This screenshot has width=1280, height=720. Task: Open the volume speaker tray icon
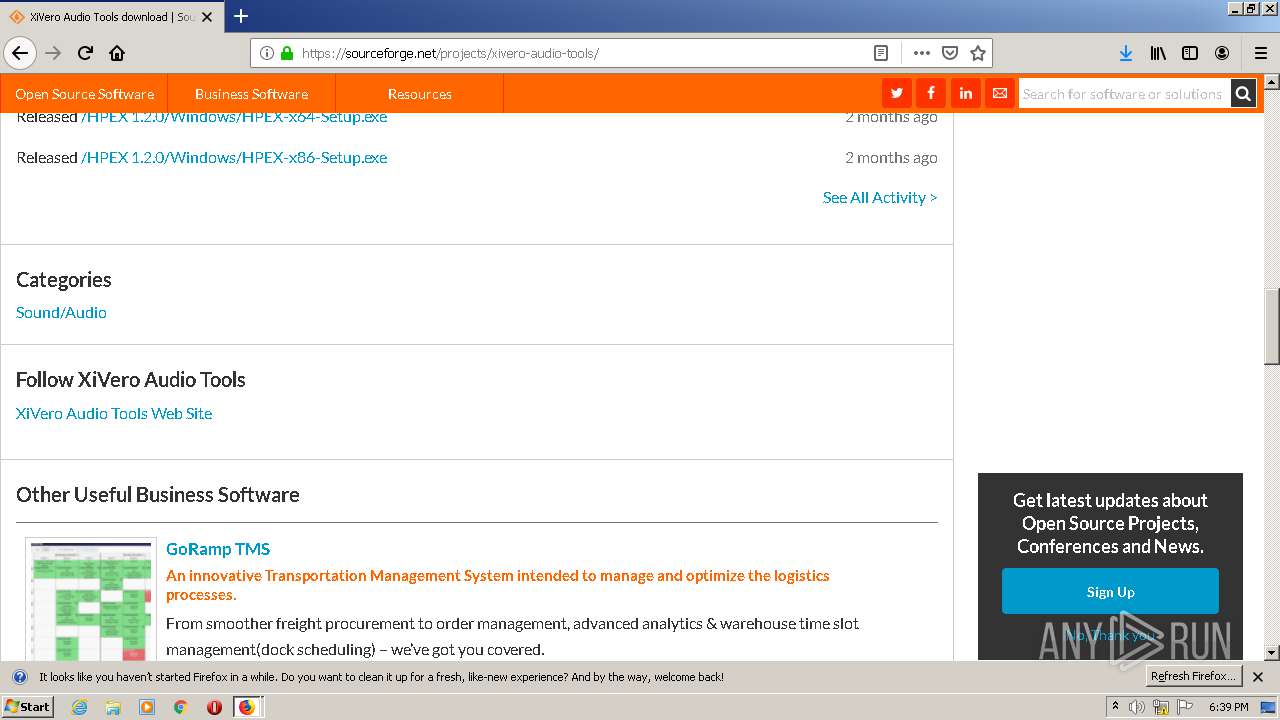tap(1137, 707)
